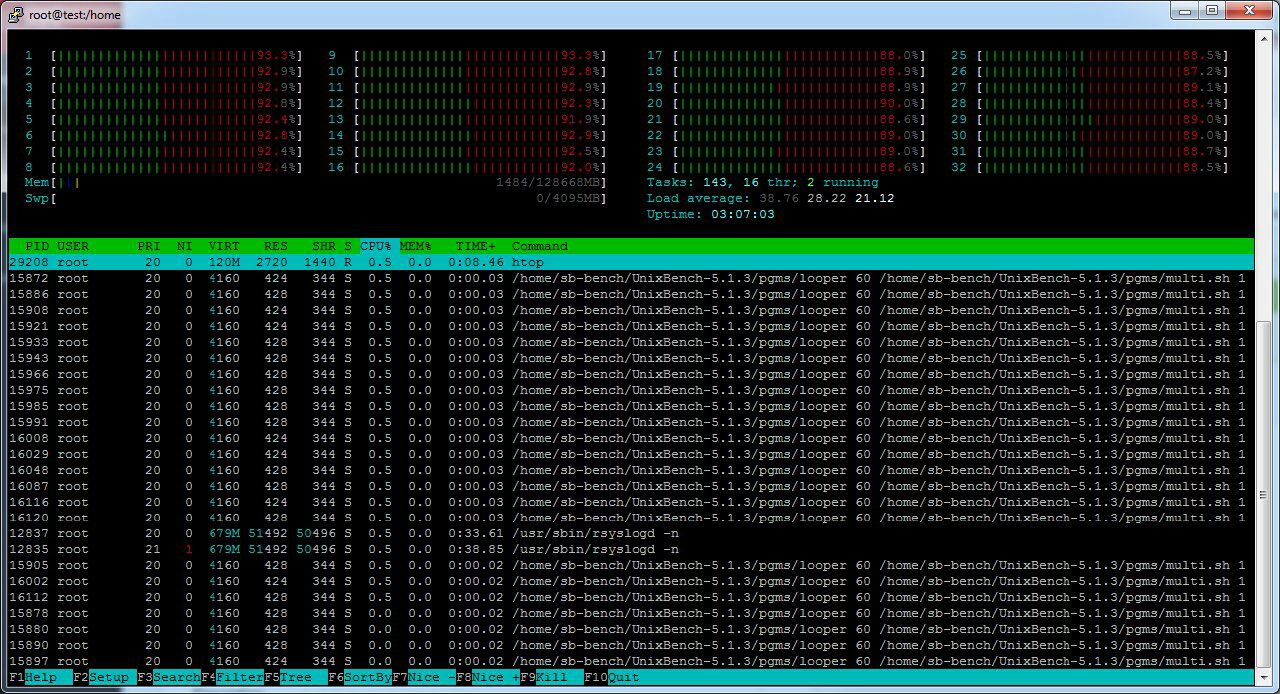Sort by the RES column header
1280x694 pixels.
(276, 246)
